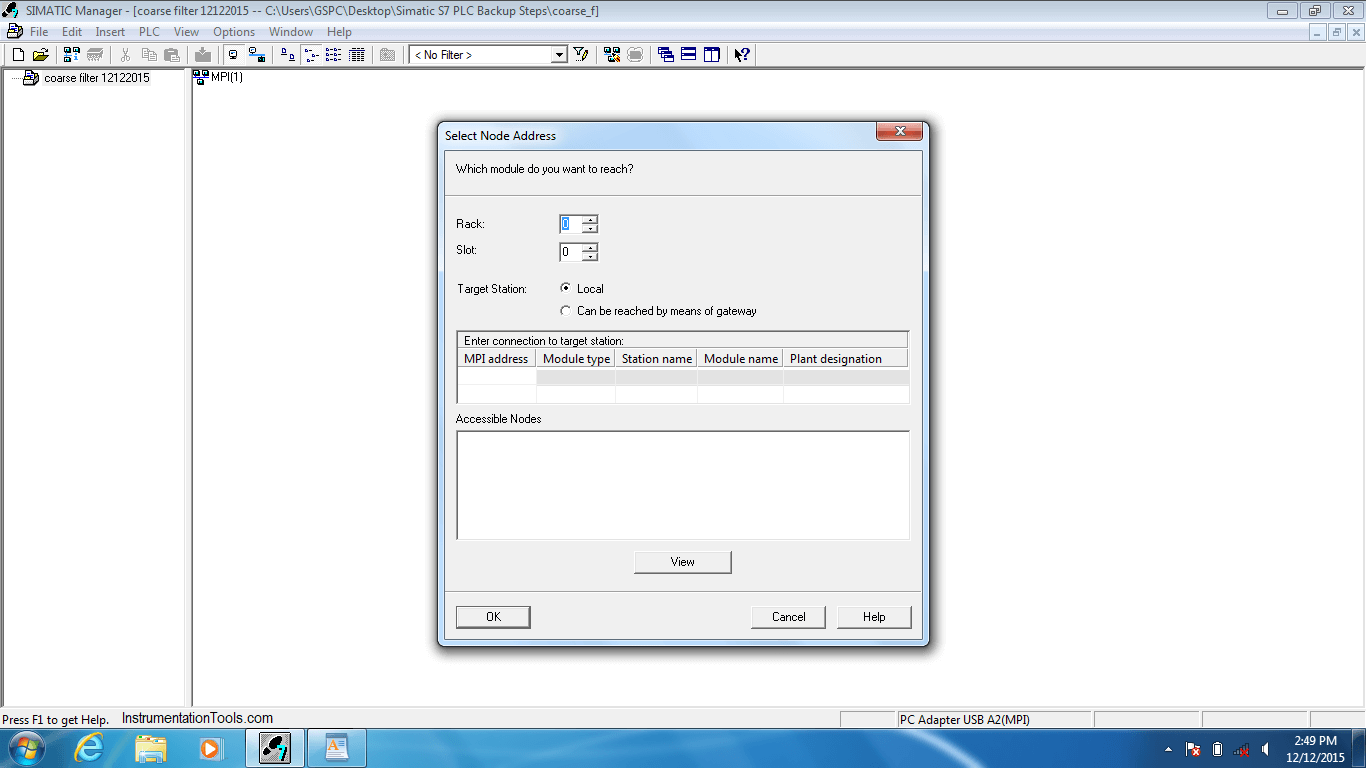Click the MPI address column header
The image size is (1366, 768).
tap(496, 359)
